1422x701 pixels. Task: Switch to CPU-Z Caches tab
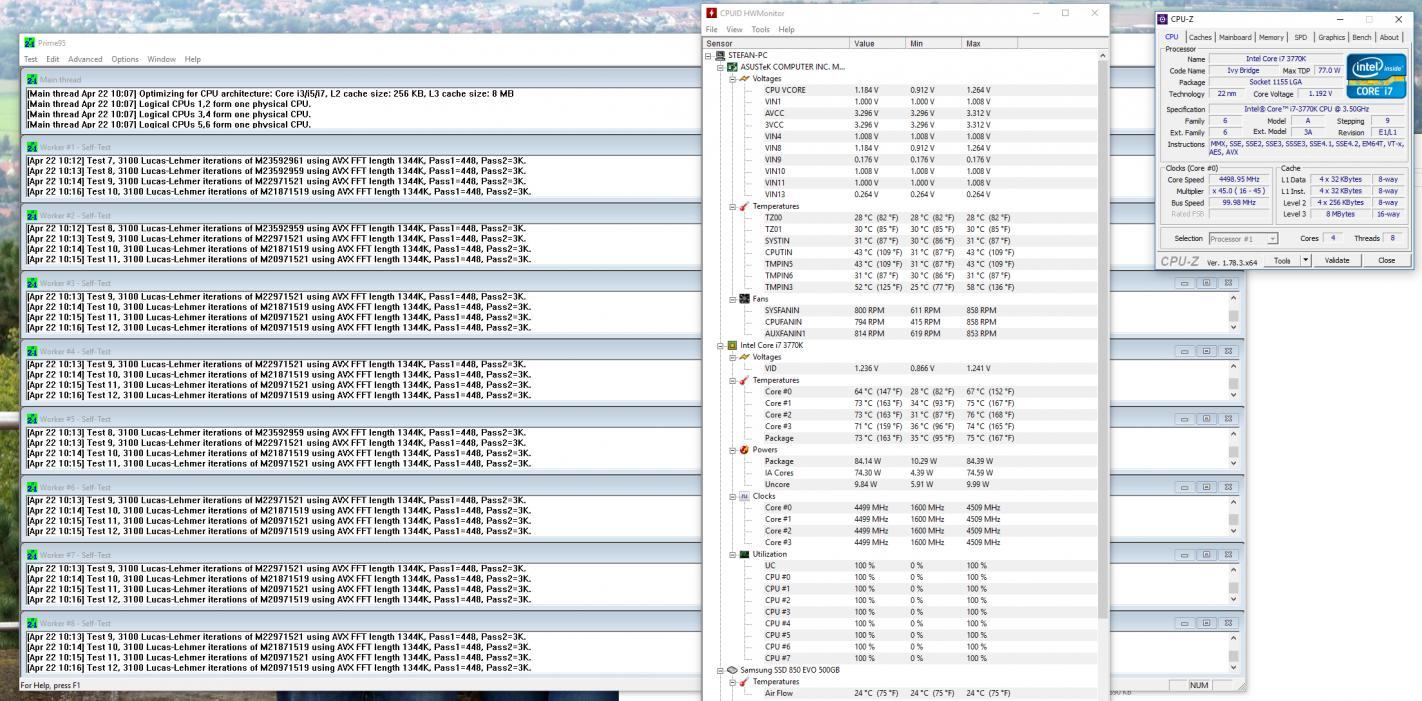point(1200,37)
